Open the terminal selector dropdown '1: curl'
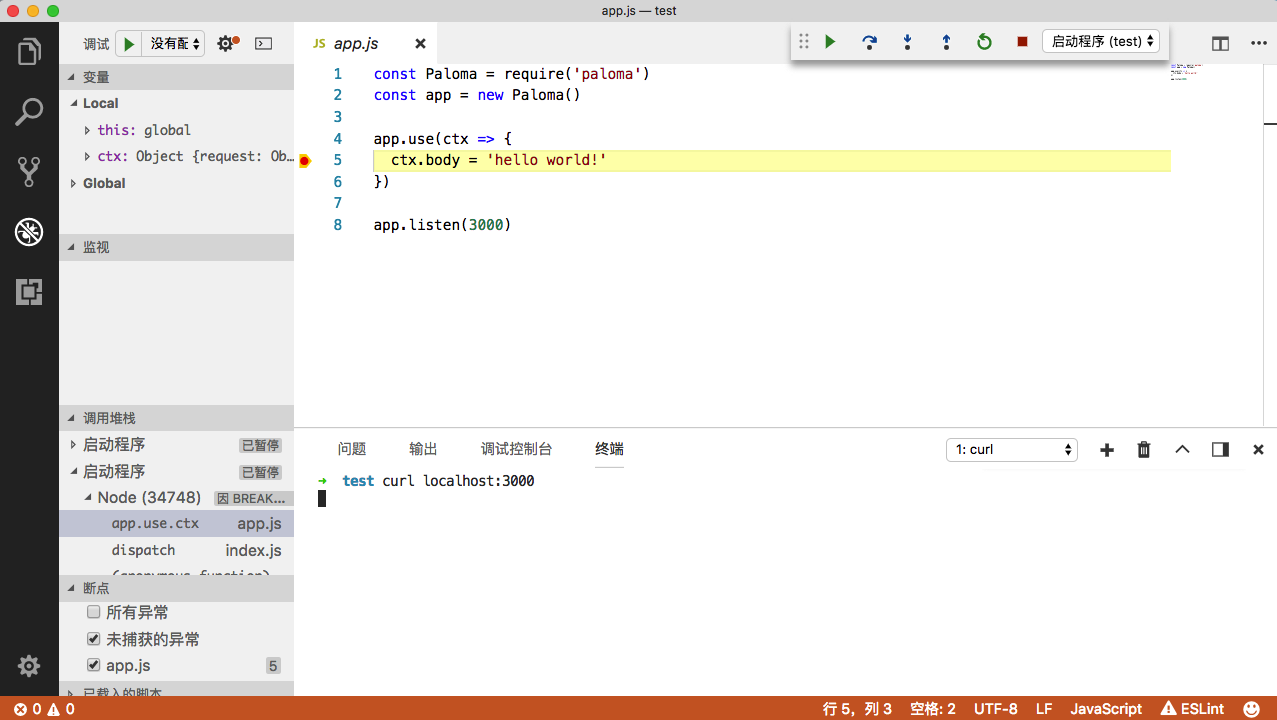This screenshot has height=720, width=1277. tap(1011, 450)
